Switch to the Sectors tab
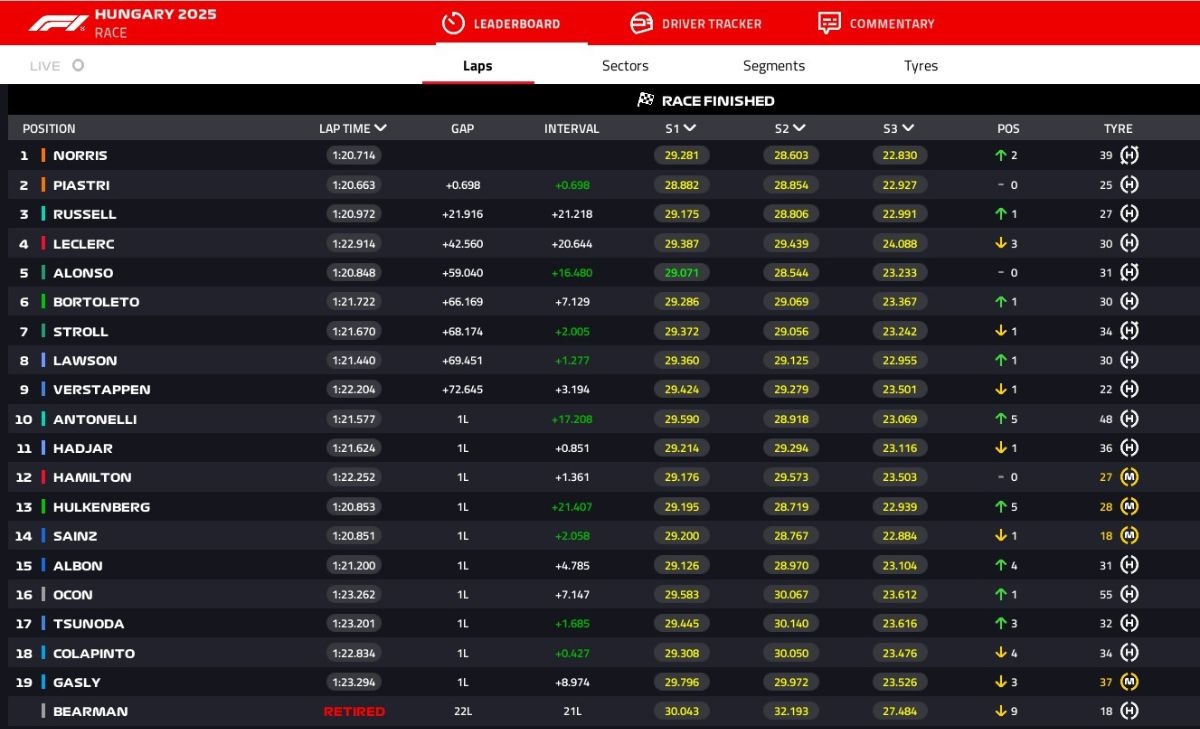The width and height of the screenshot is (1200, 729). click(x=625, y=66)
